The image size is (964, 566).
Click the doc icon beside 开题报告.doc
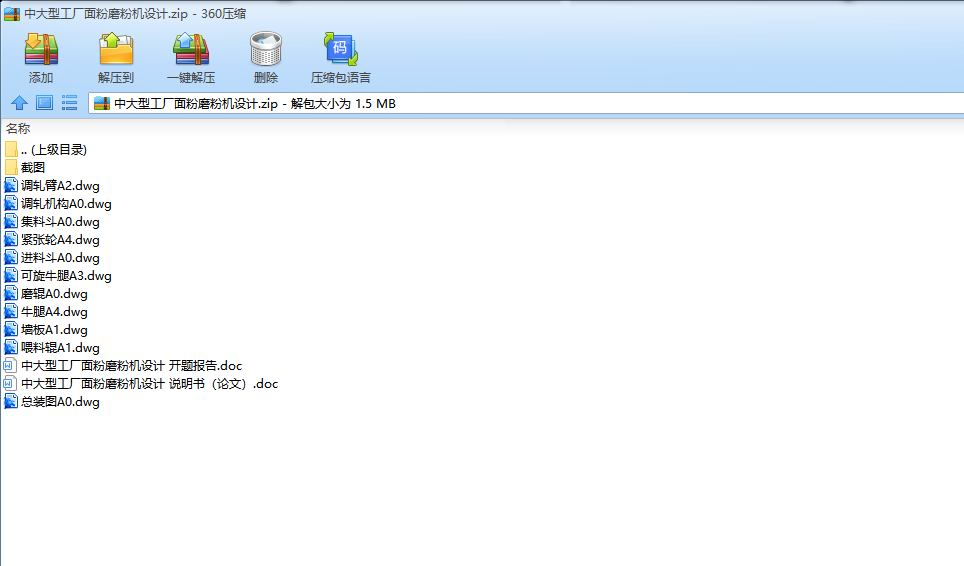(10, 366)
